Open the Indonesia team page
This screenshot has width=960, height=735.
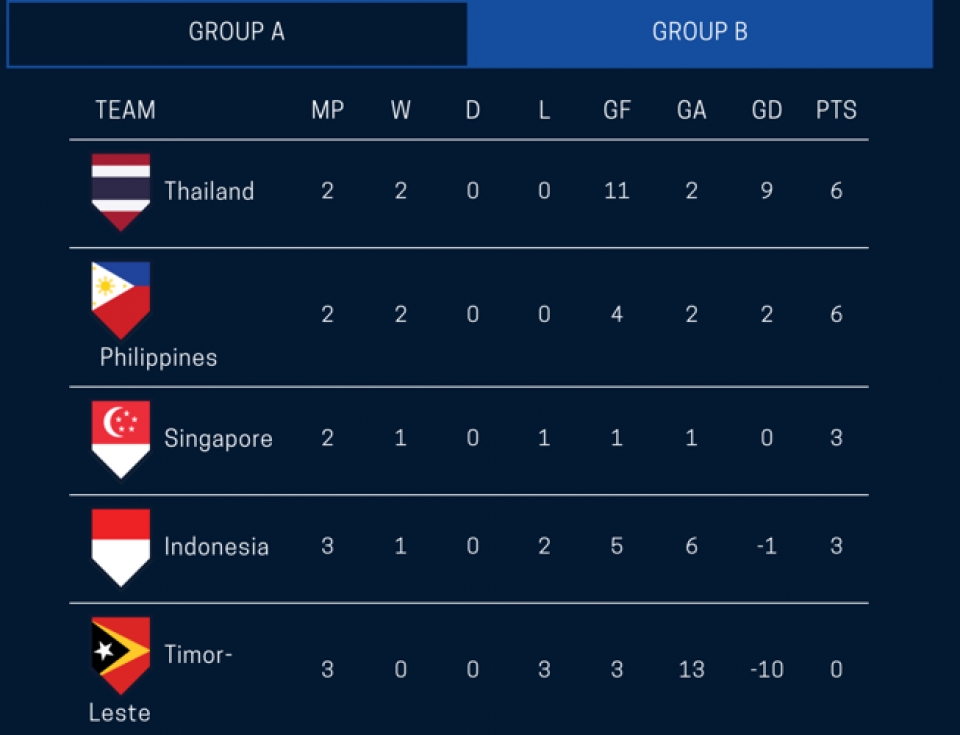tap(215, 546)
